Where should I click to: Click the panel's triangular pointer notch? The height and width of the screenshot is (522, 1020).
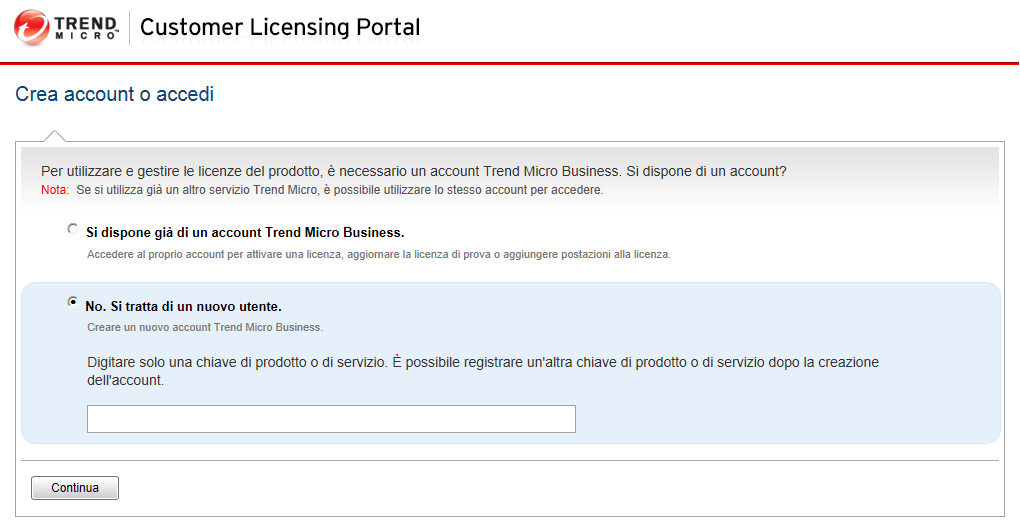coord(55,136)
